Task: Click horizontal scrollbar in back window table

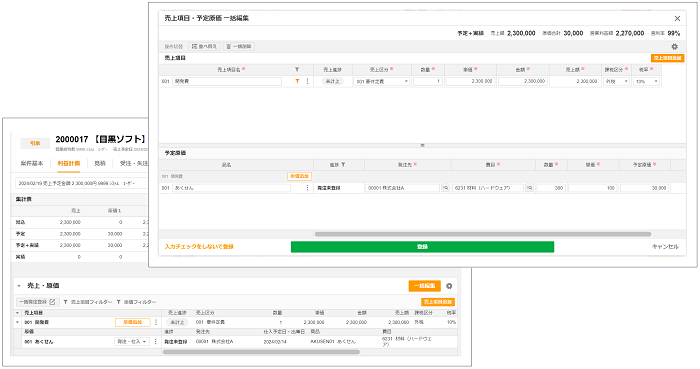Action: pyautogui.click(x=261, y=352)
